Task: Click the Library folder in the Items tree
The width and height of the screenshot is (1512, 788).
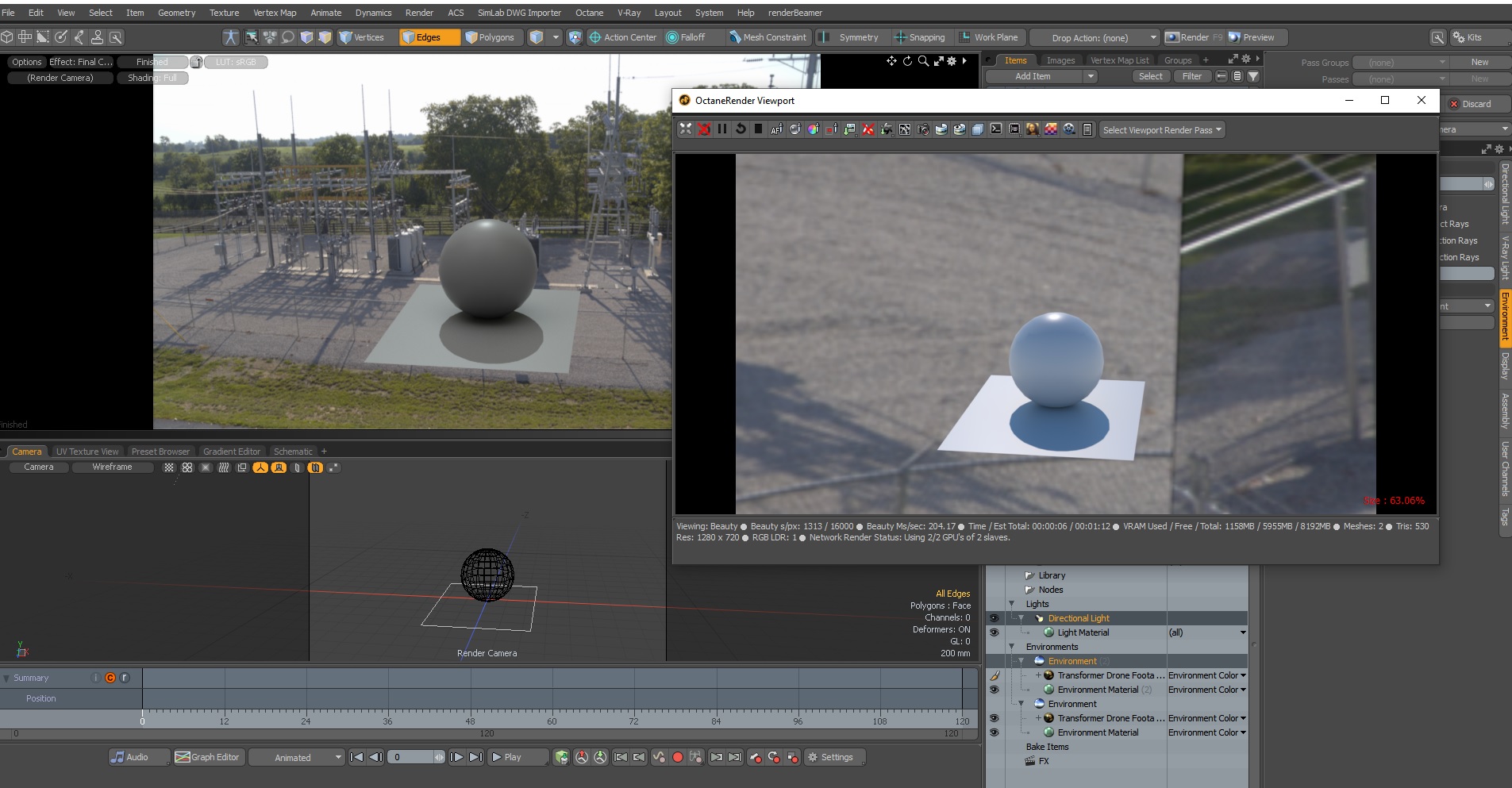Action: coord(1052,575)
